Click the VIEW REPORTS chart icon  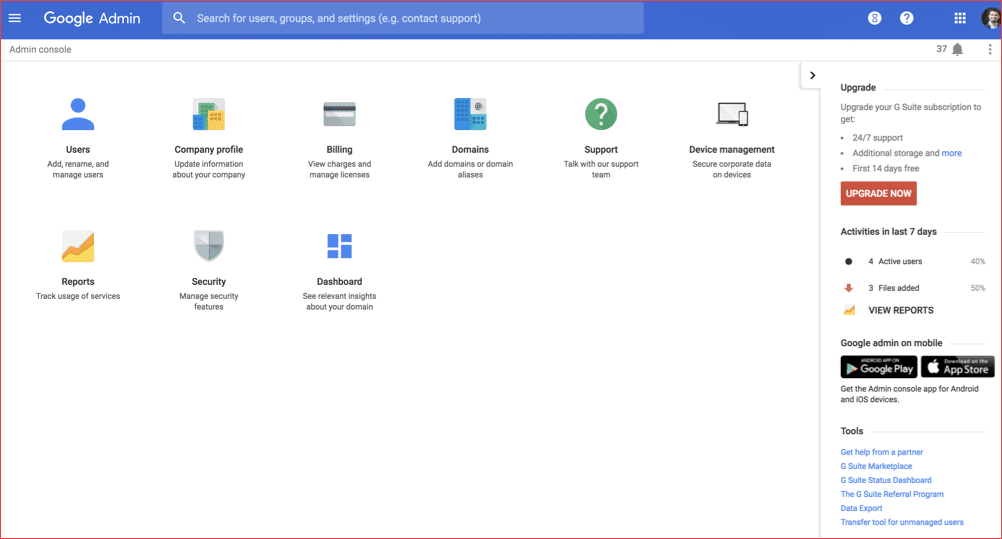pos(849,310)
